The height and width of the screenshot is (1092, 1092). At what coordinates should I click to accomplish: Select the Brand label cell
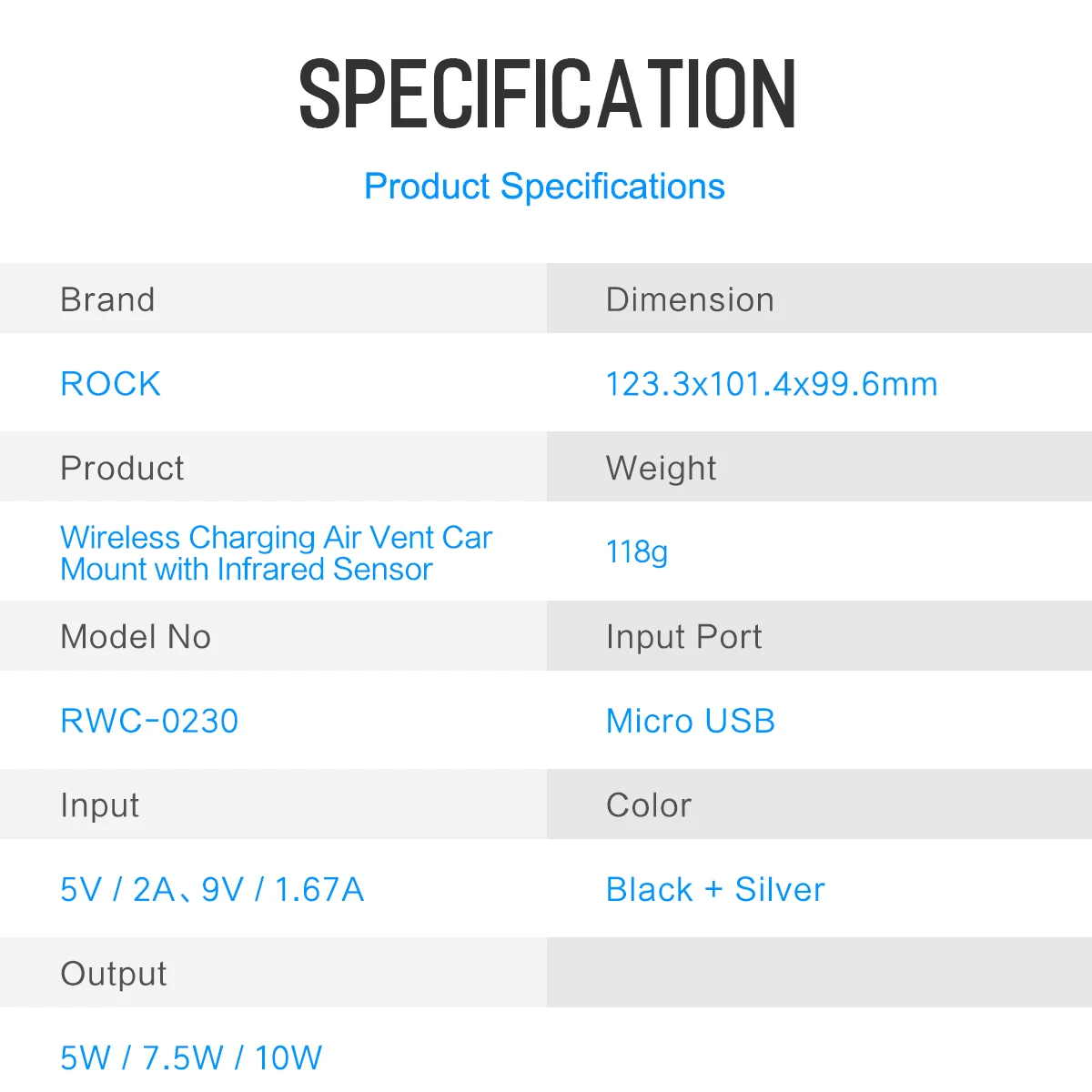[273, 298]
